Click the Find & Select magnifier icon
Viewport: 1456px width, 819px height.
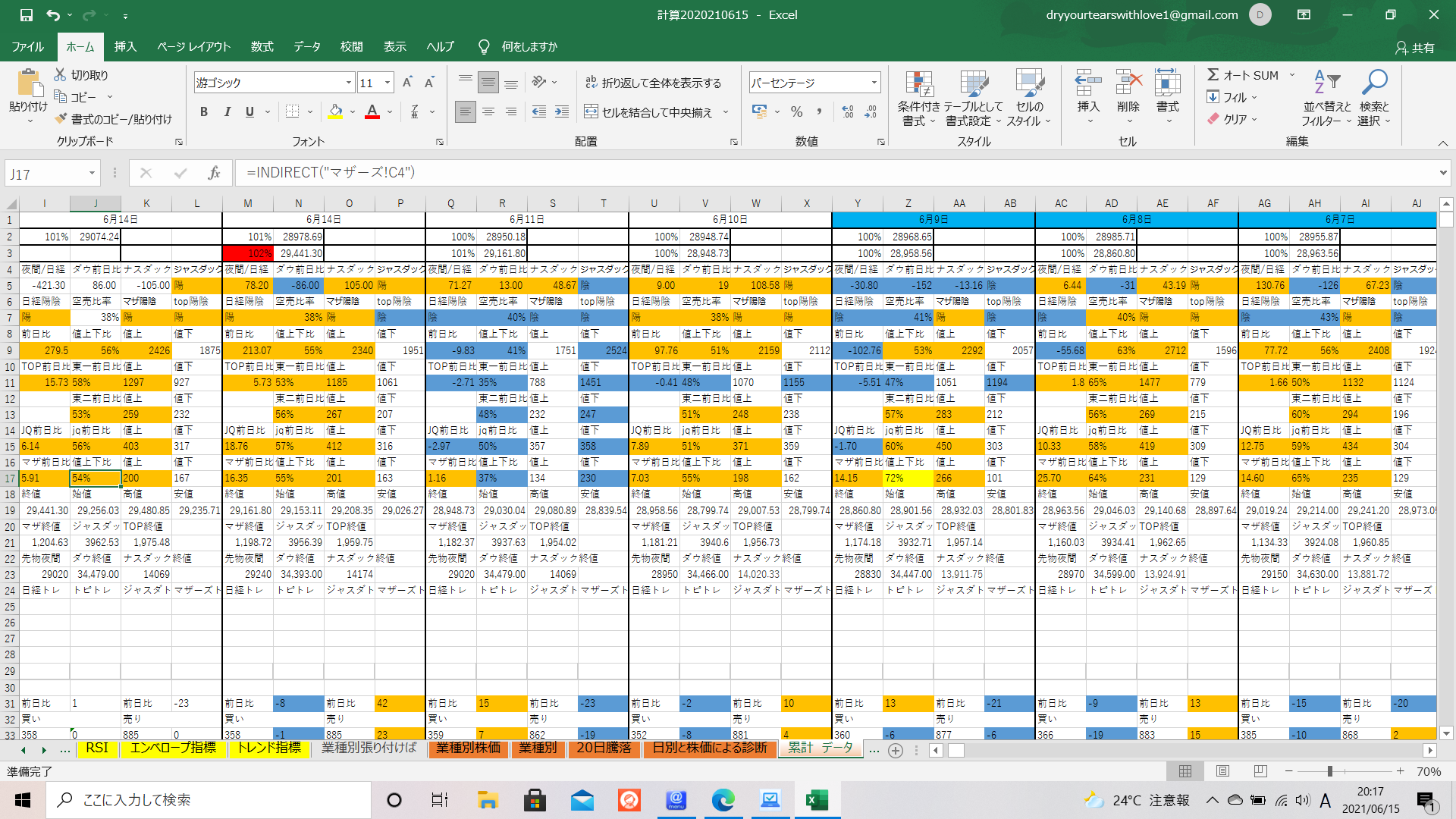[x=1374, y=82]
